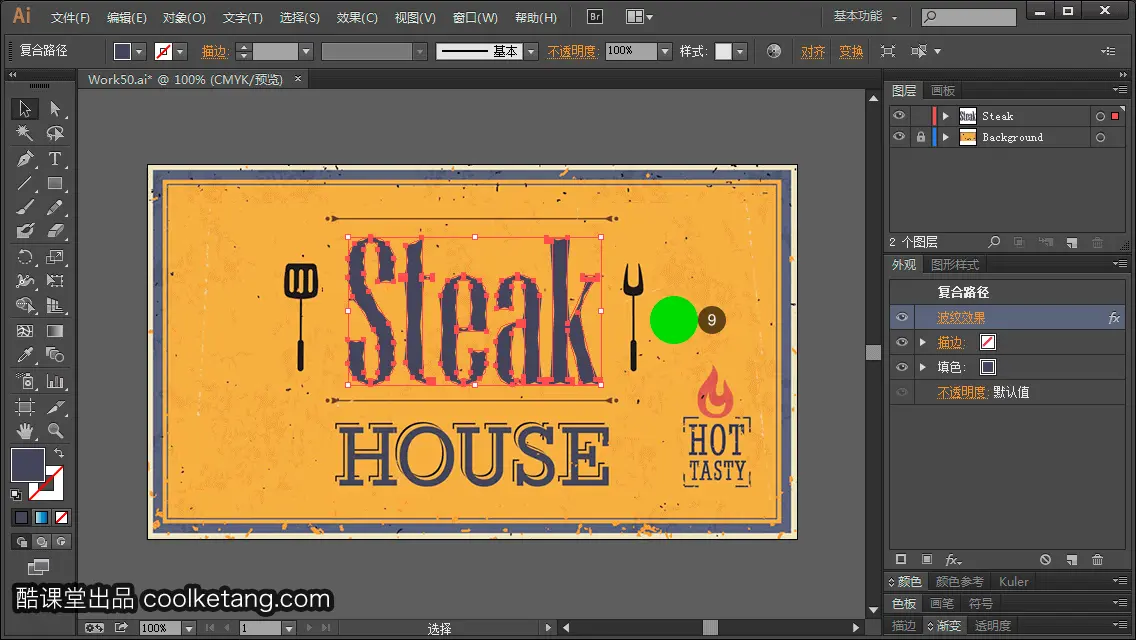Toggle visibility of 描边 stroke attribute
The width and height of the screenshot is (1136, 640).
pos(902,342)
